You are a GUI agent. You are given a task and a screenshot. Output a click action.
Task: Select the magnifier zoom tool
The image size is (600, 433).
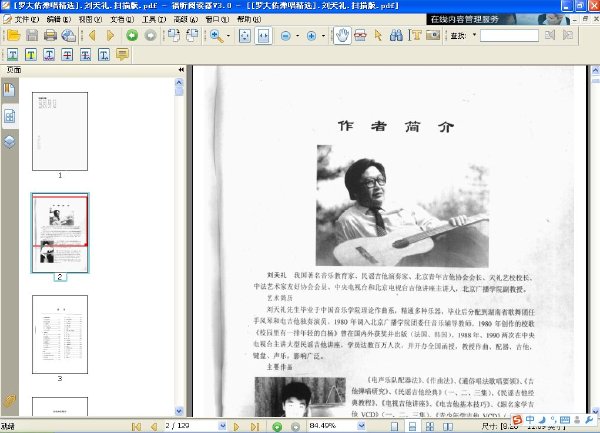216,36
